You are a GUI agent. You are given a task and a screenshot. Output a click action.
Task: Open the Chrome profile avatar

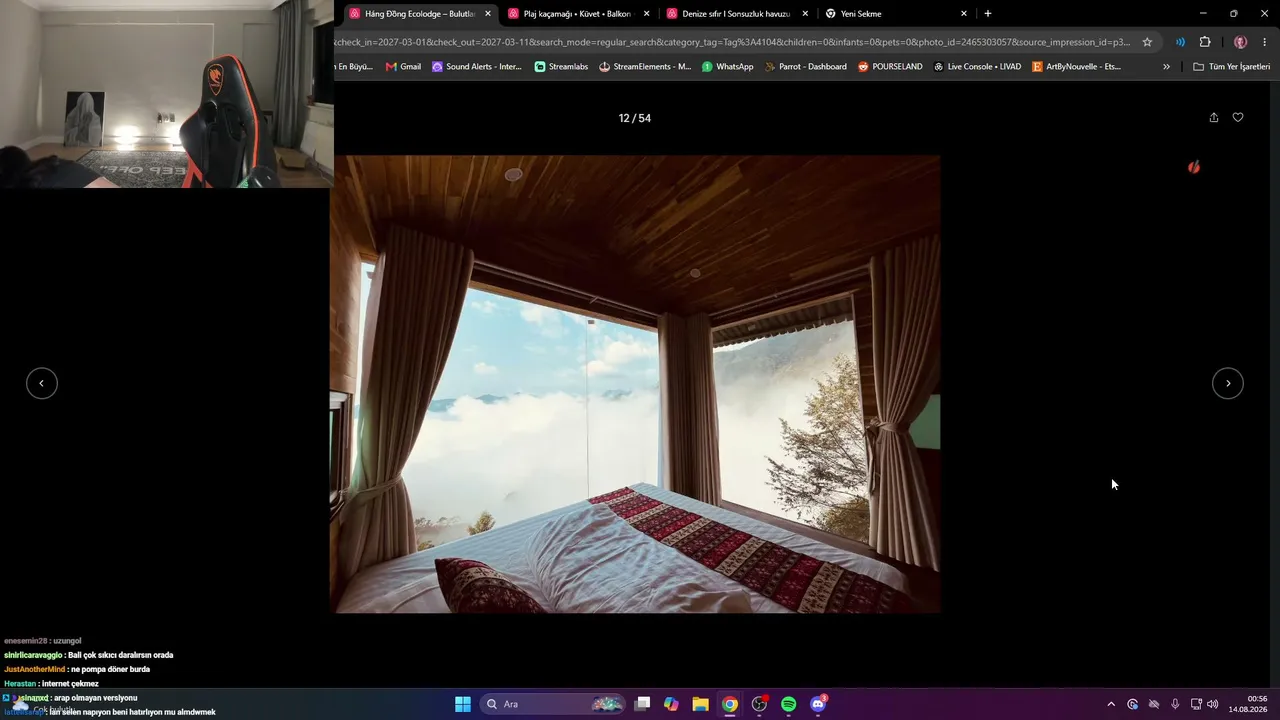(1240, 42)
